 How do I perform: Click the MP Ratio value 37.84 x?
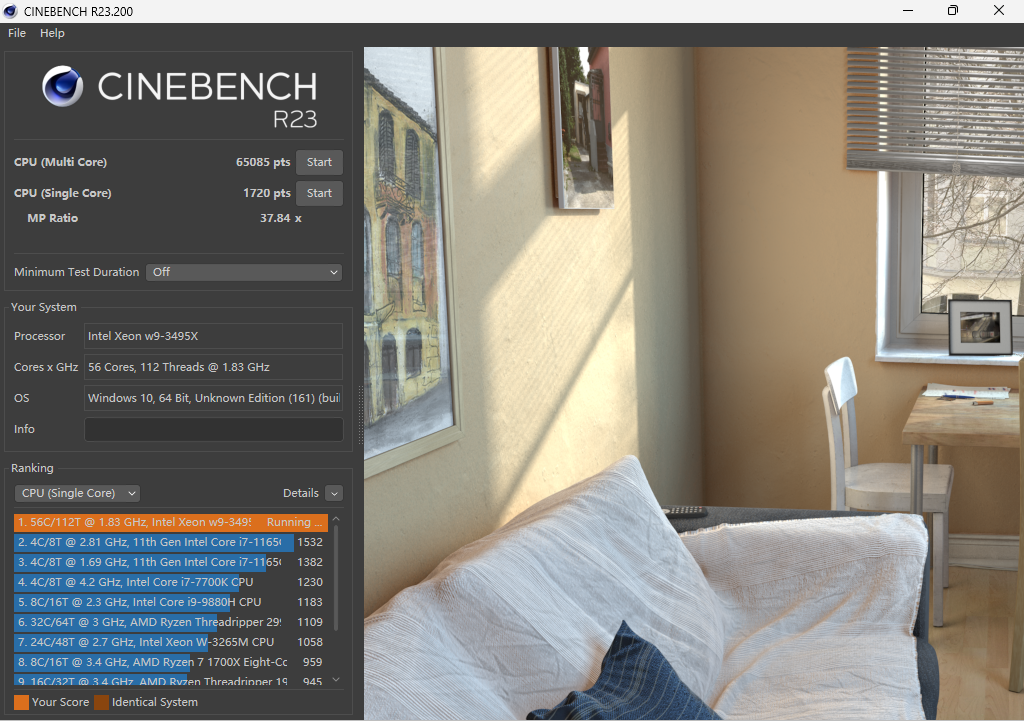[281, 218]
